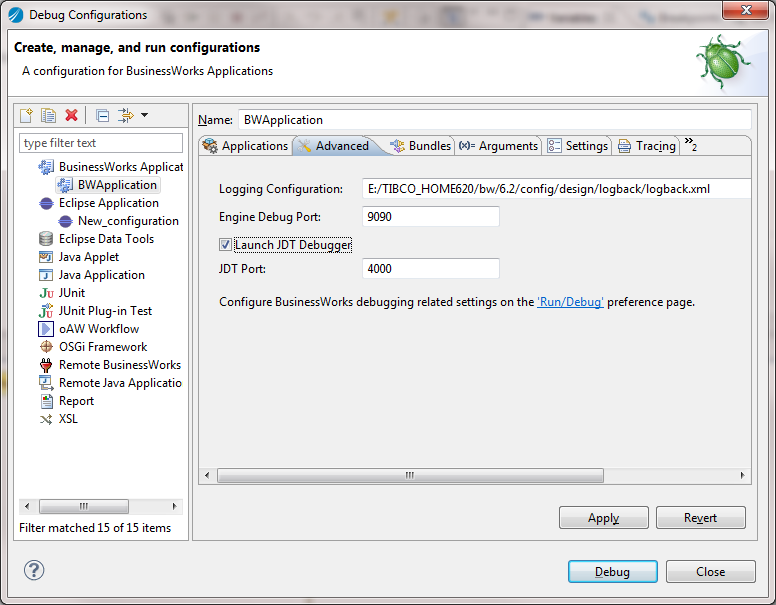Click the Name input field
This screenshot has width=776, height=605.
pos(494,120)
